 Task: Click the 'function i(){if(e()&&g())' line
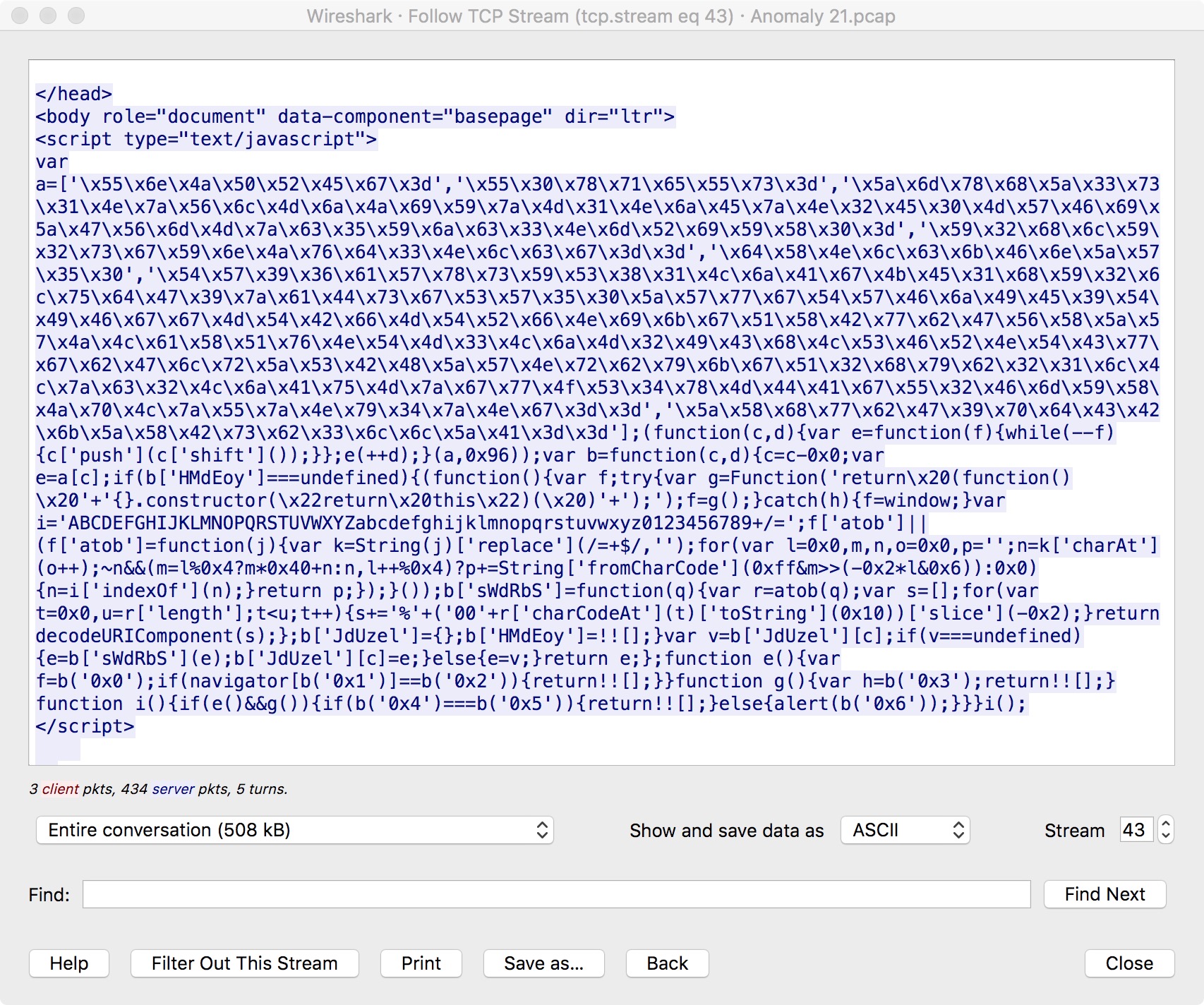click(531, 704)
